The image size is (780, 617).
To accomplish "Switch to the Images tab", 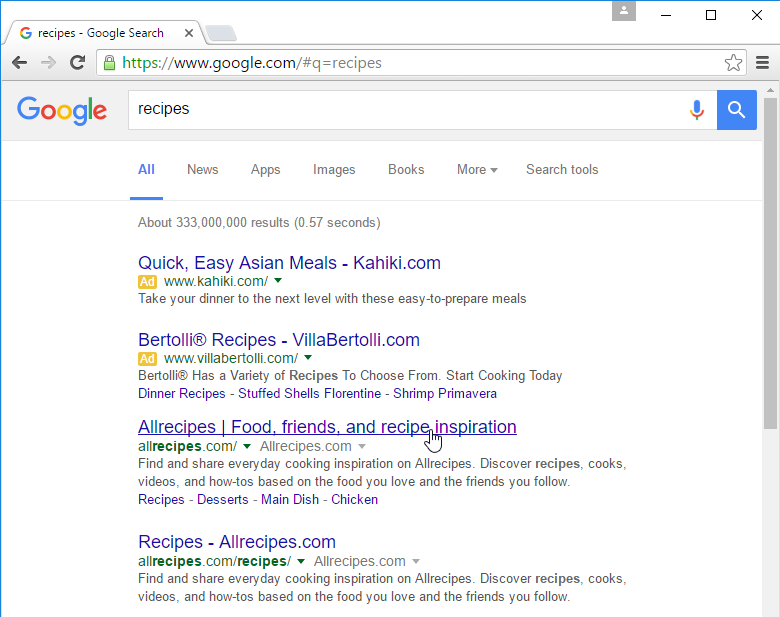I will click(x=334, y=170).
